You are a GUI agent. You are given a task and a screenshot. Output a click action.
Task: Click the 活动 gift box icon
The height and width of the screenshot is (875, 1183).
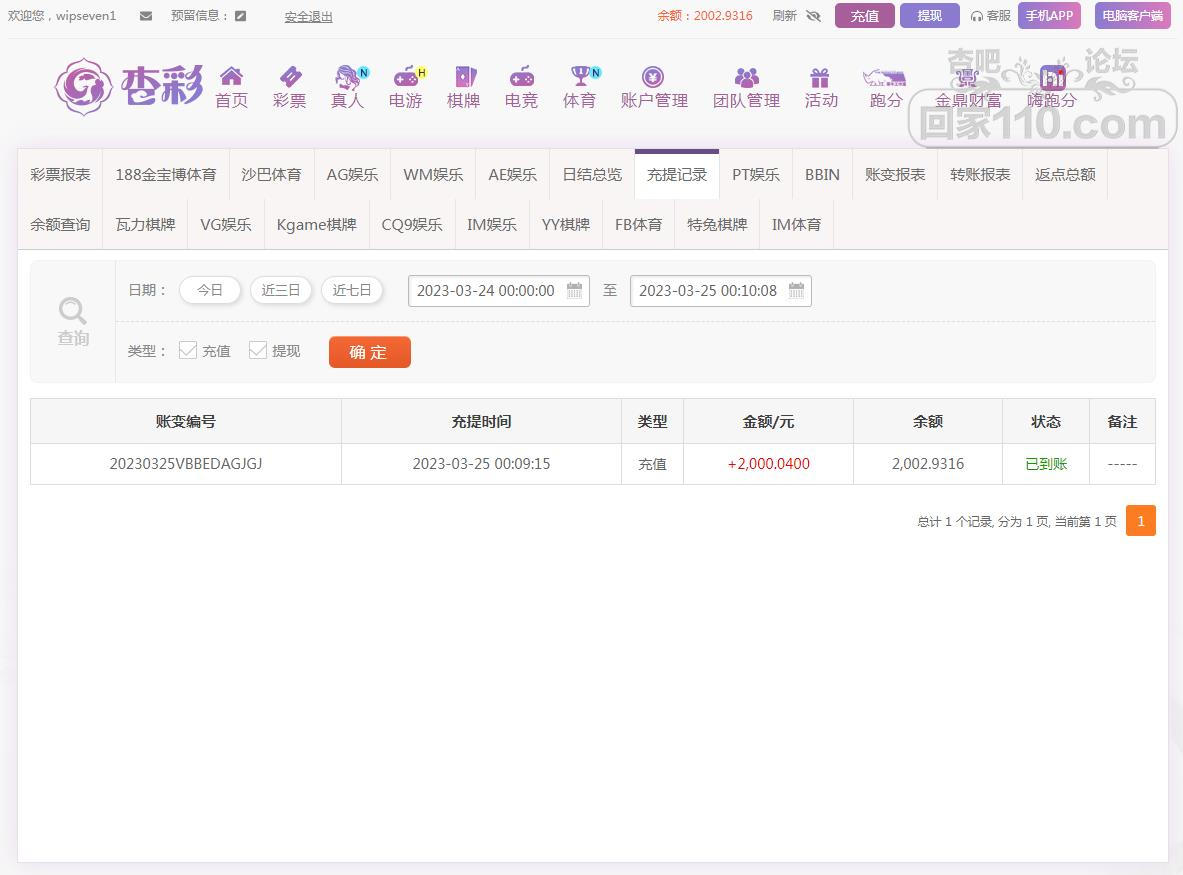tap(820, 77)
